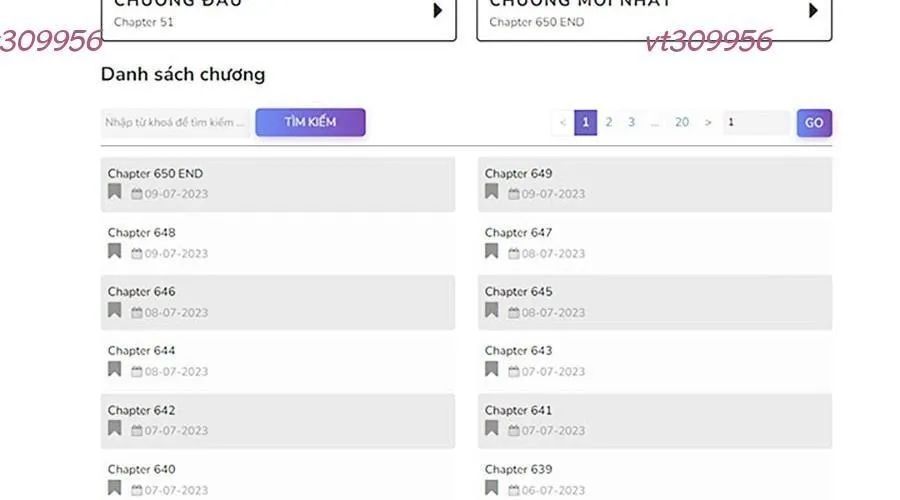Open latest chapter arrow (Chapter 650 END)
Viewport: 900px width, 500px height.
point(813,11)
